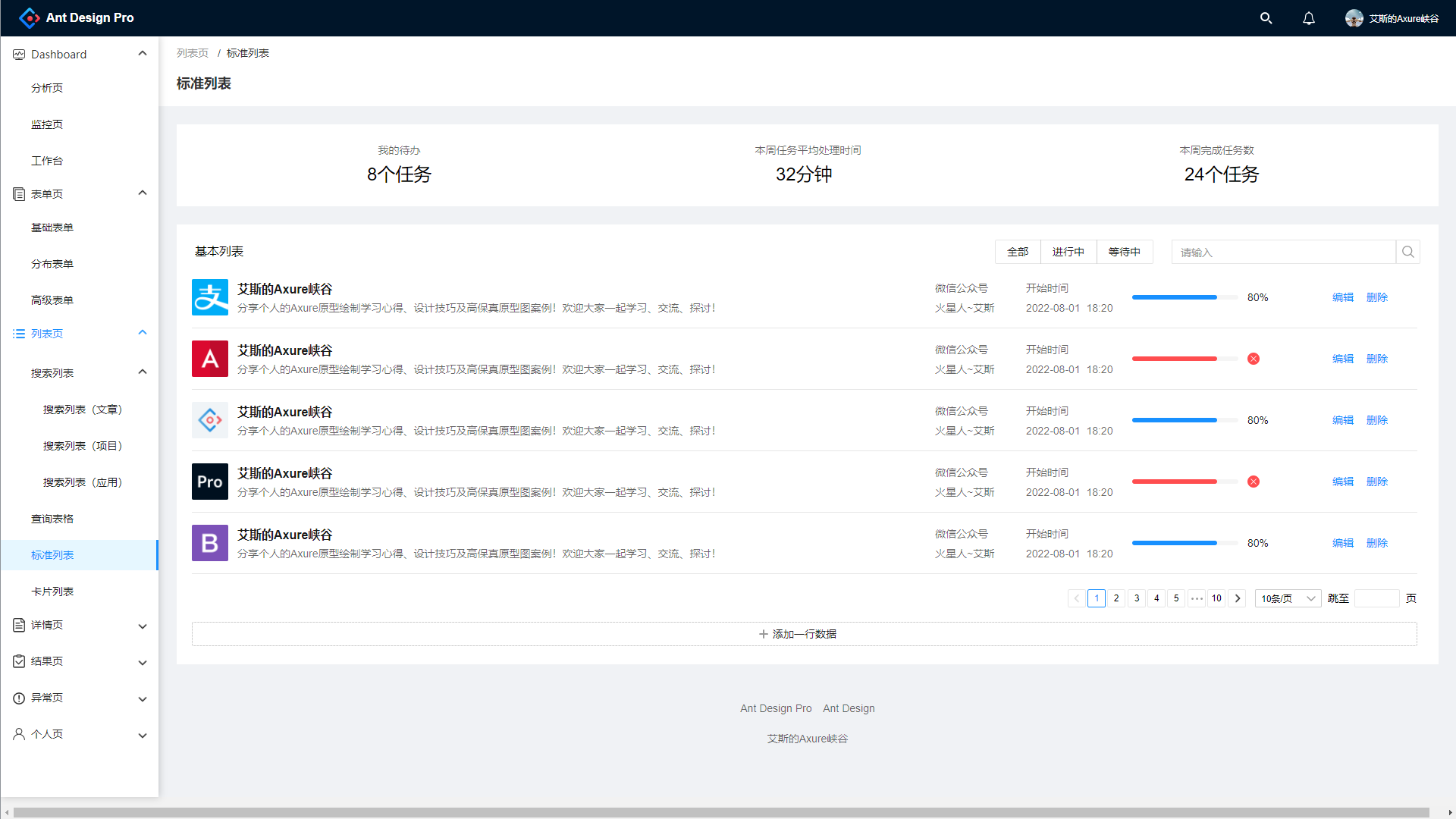The width and height of the screenshot is (1456, 819).
Task: Expand the 结果页 menu section
Action: 143,663
